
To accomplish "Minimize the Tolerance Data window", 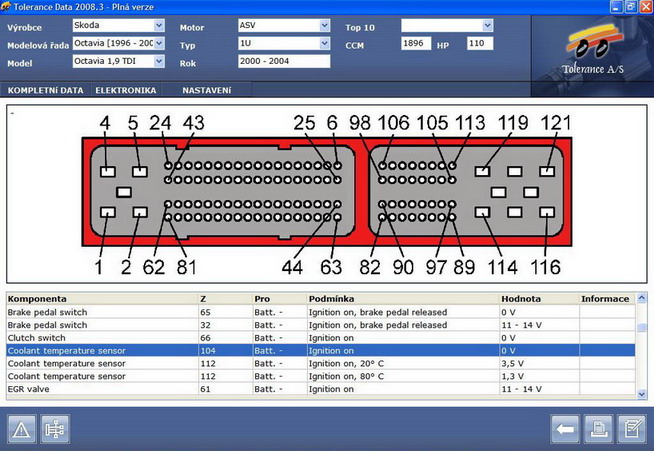I will (617, 7).
